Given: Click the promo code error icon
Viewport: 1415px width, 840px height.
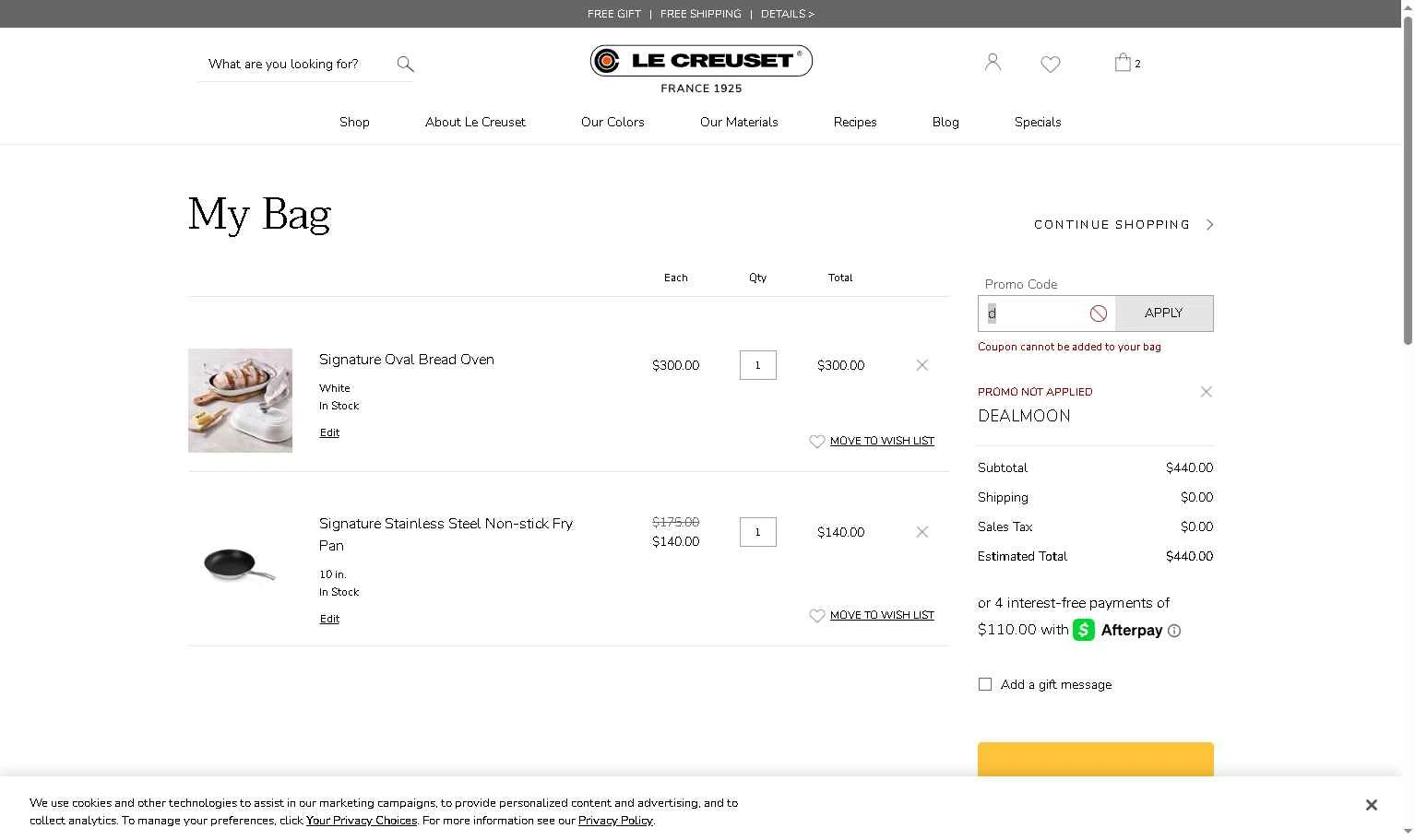Looking at the screenshot, I should click(x=1098, y=314).
